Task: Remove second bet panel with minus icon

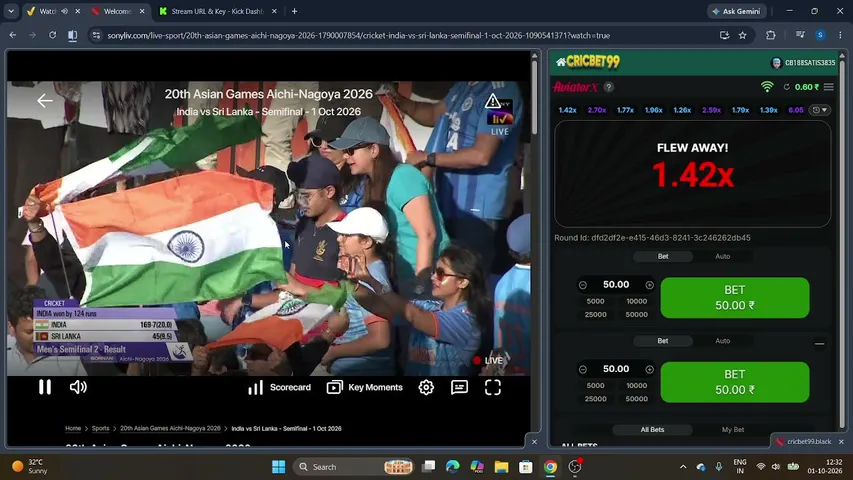Action: click(x=819, y=344)
